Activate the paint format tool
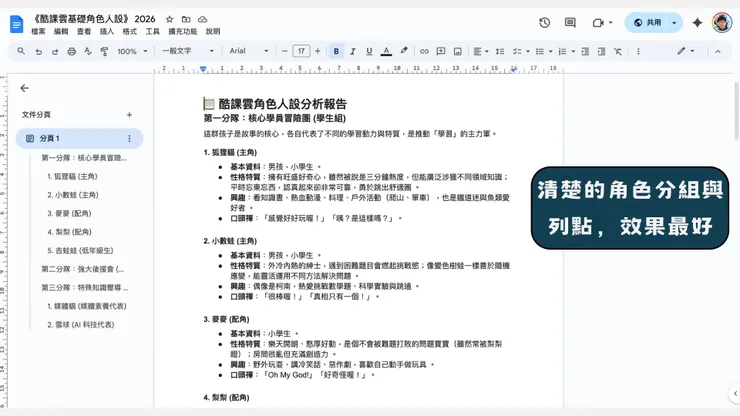 [x=104, y=51]
